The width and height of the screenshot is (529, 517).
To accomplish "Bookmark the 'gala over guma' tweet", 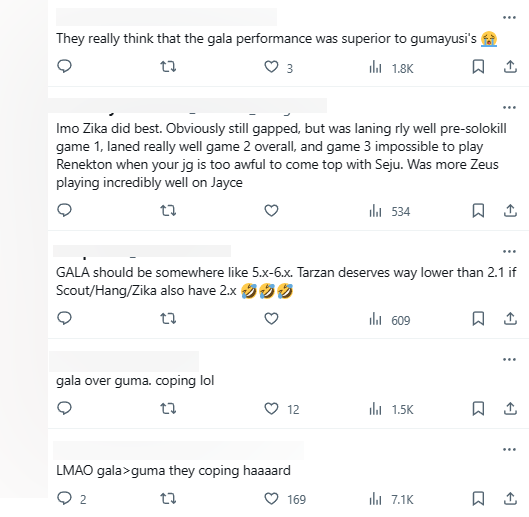I will [478, 408].
